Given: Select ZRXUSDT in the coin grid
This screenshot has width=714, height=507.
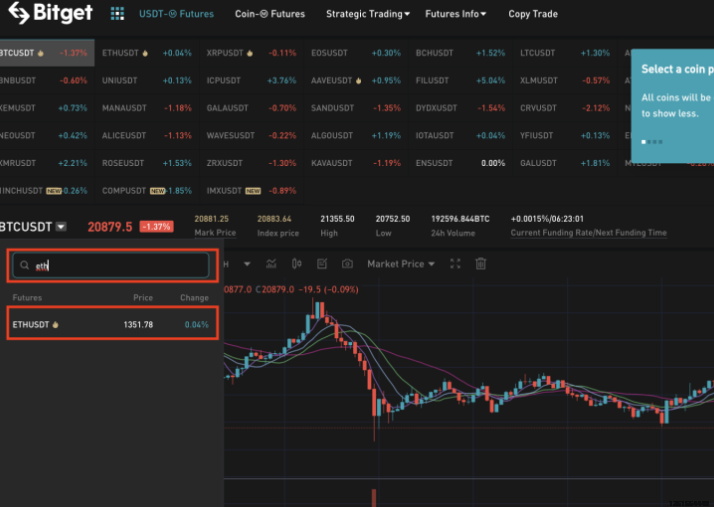Looking at the screenshot, I should (251, 163).
